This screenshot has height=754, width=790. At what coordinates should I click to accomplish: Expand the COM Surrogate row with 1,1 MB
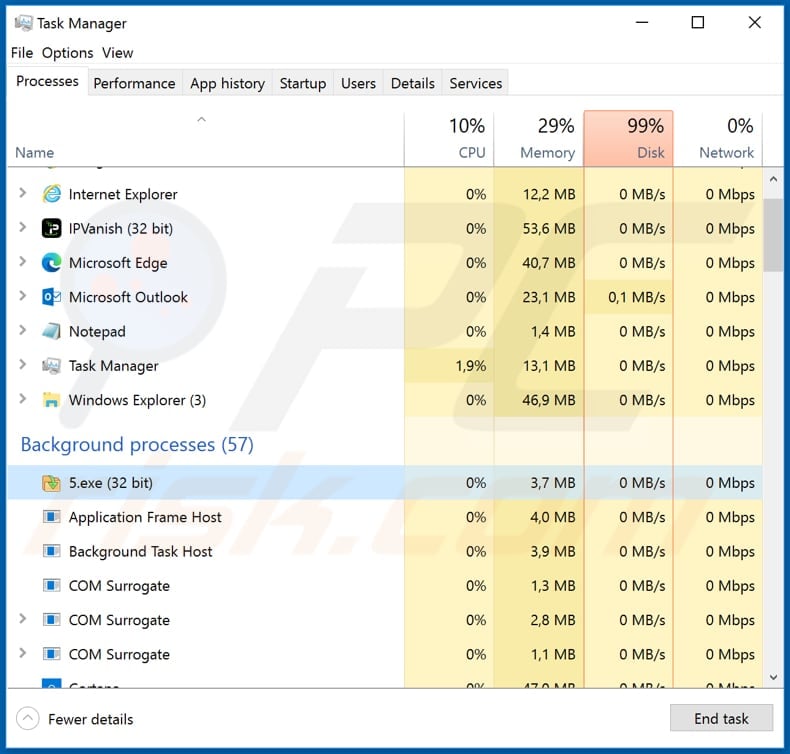click(x=23, y=653)
